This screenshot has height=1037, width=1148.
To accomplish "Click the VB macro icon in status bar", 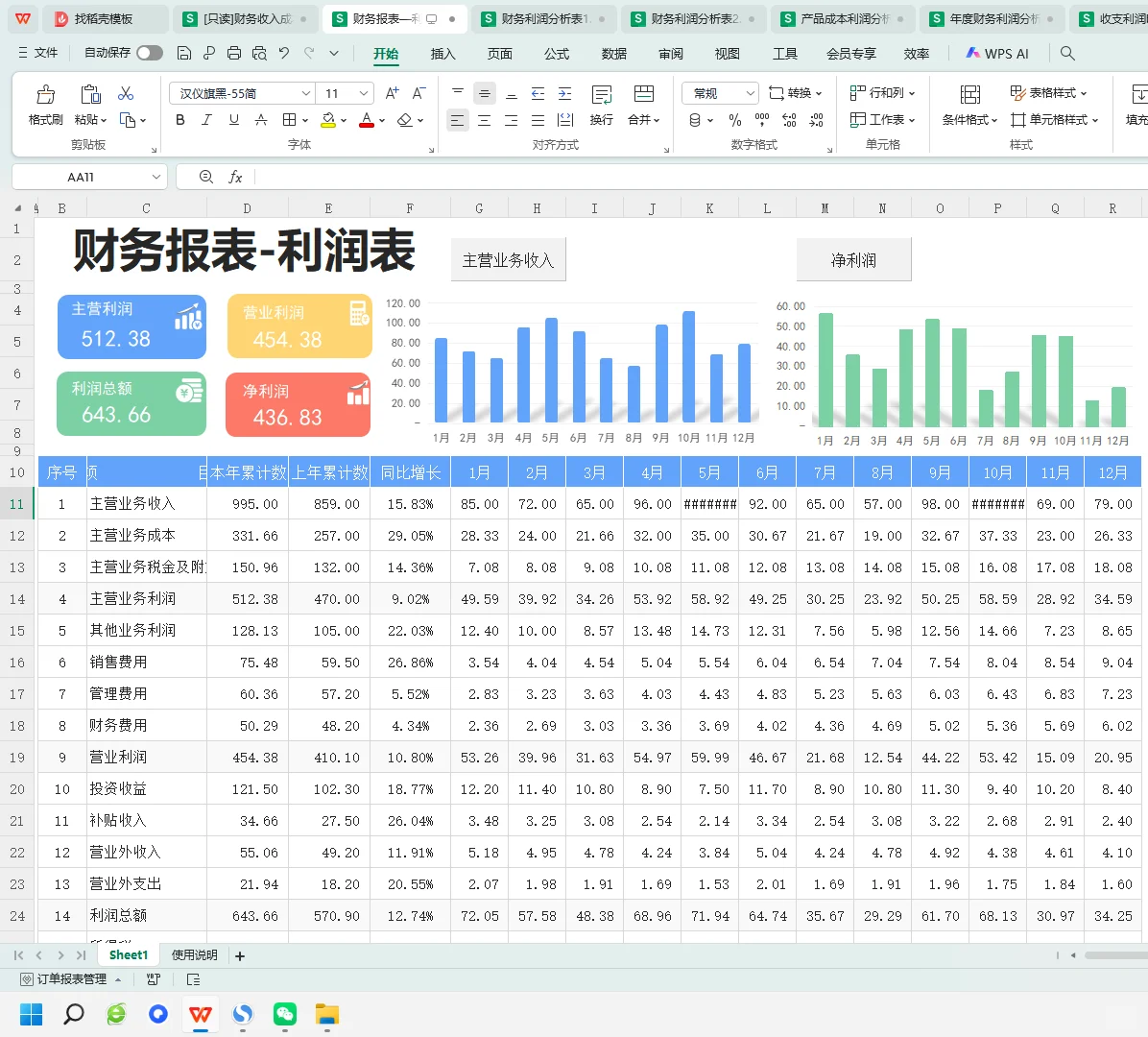I will 154,979.
